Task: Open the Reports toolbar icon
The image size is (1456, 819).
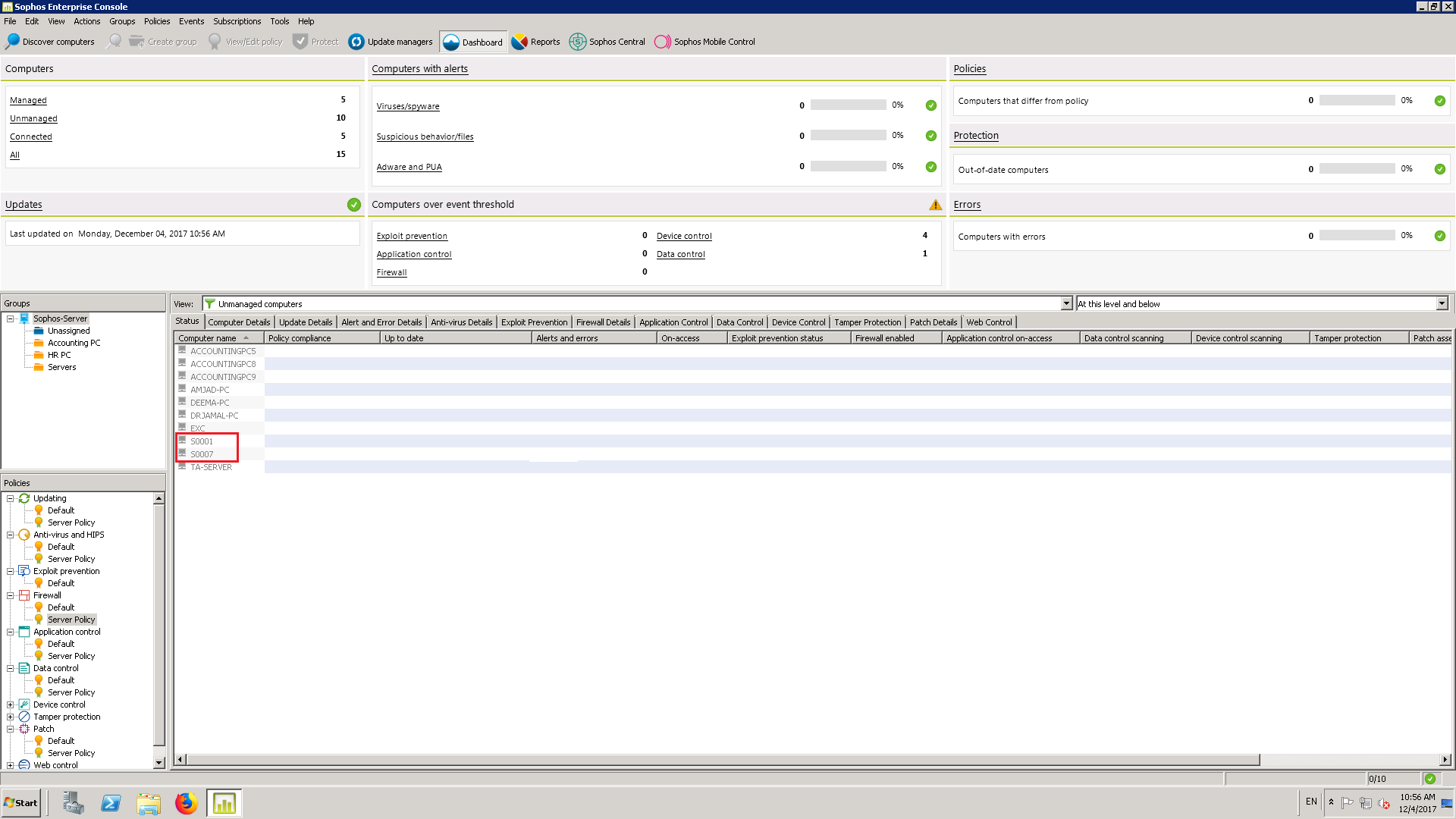Action: click(x=519, y=42)
